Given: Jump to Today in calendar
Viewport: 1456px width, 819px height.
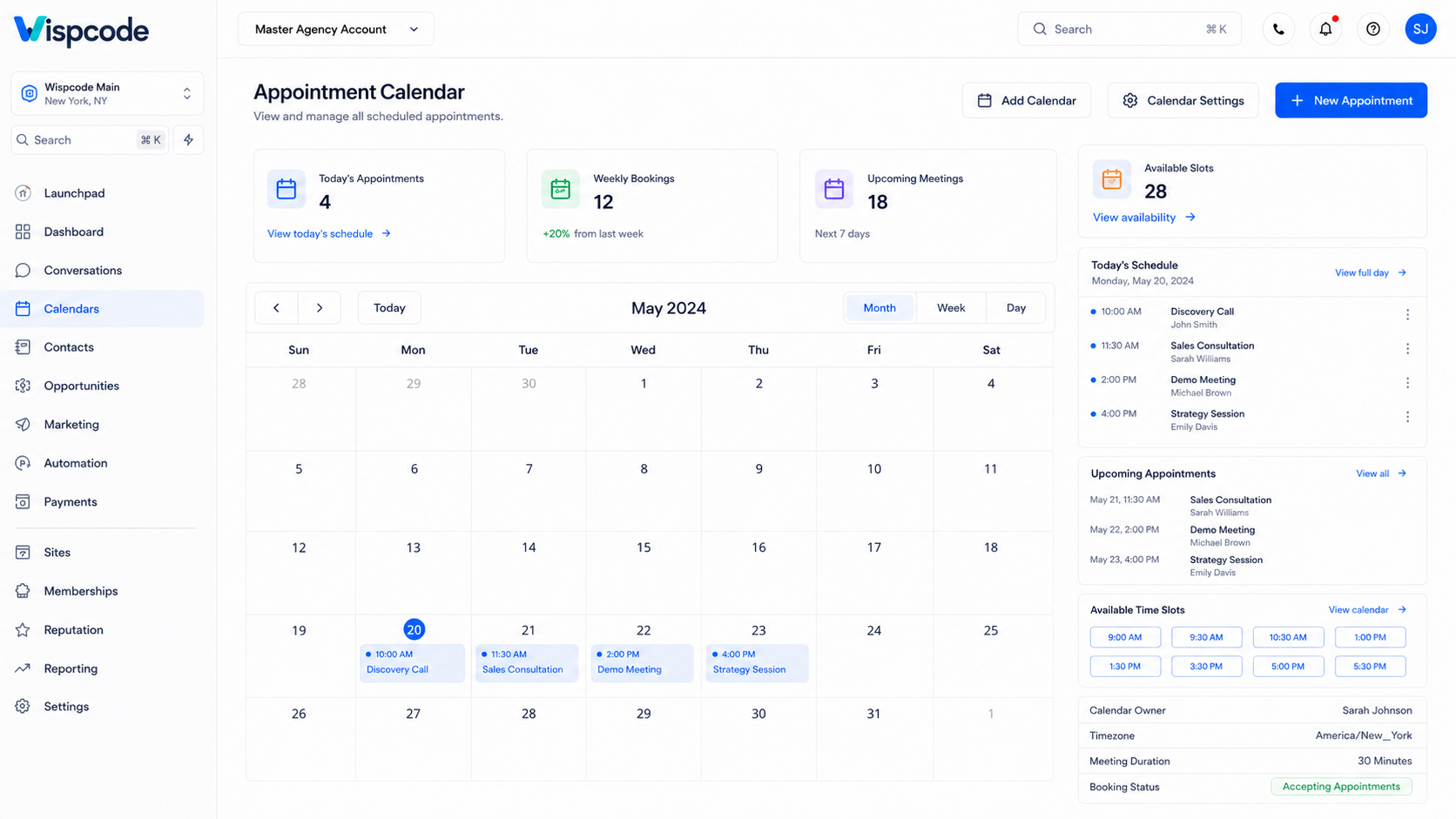Looking at the screenshot, I should 389,308.
